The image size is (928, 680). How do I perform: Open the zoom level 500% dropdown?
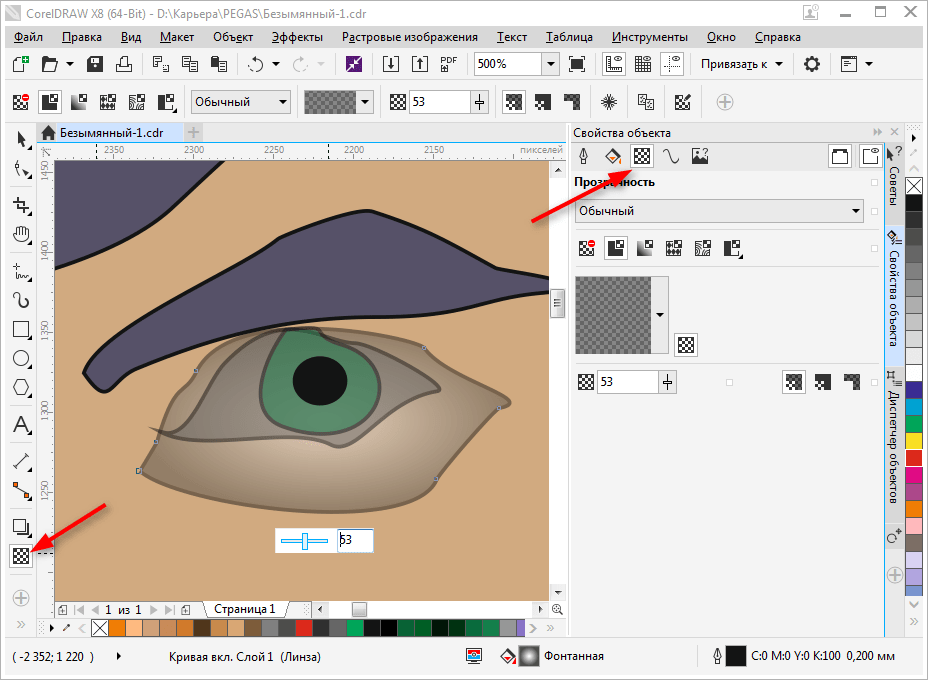click(x=550, y=64)
